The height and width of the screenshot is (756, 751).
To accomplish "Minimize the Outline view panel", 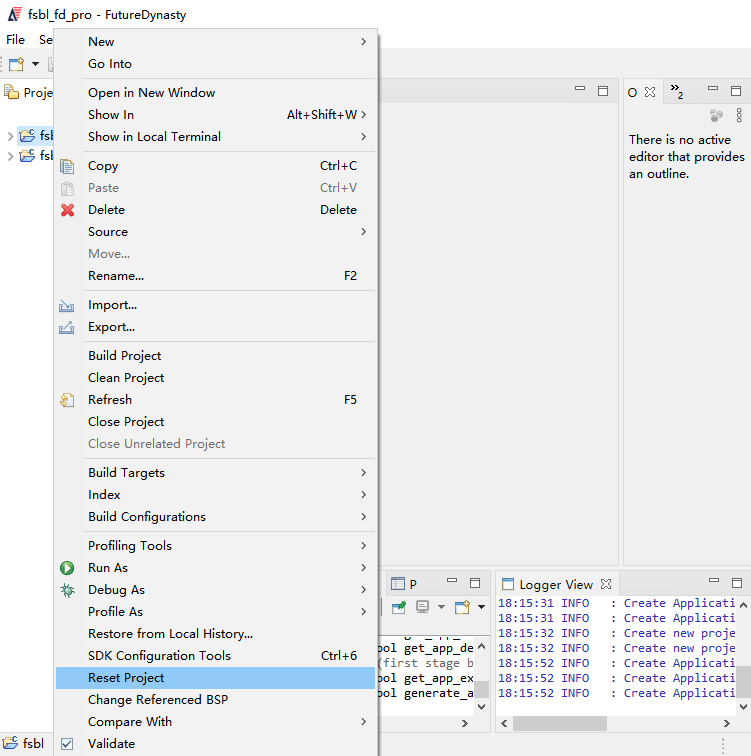I will point(712,89).
